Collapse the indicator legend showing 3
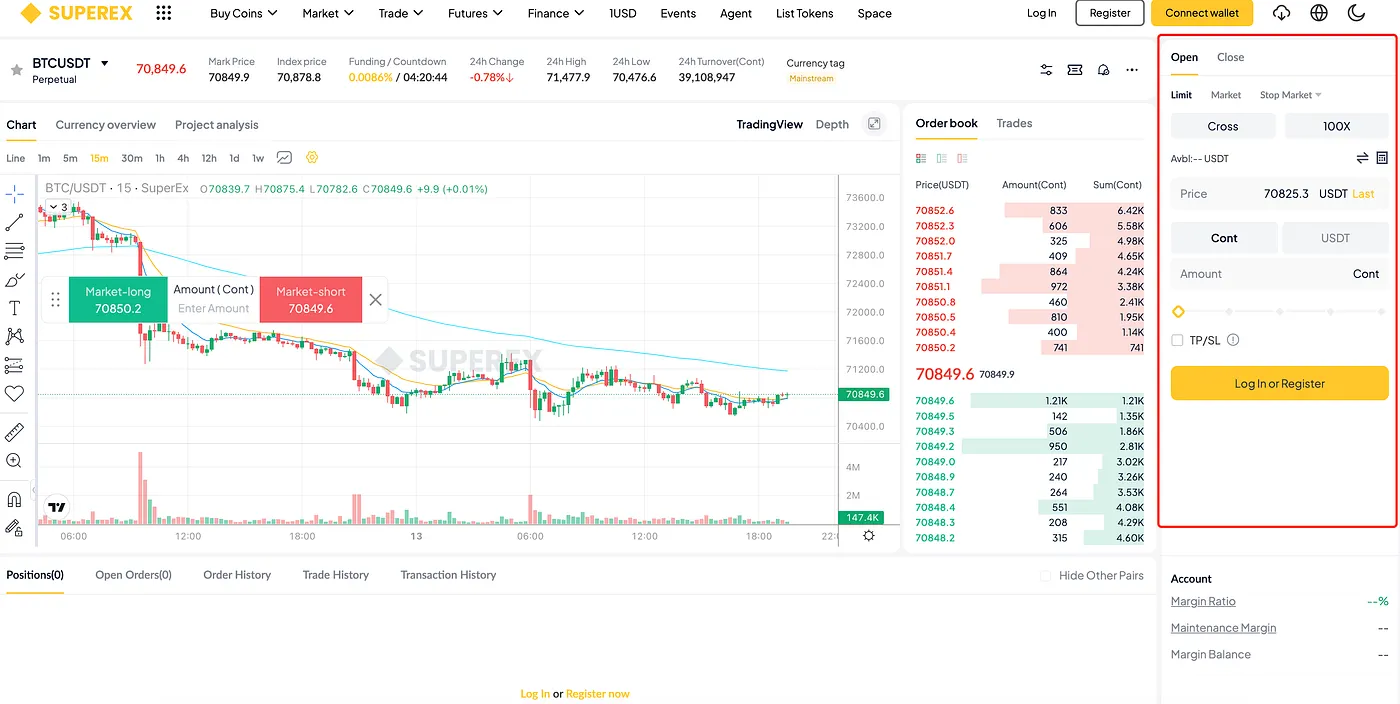The width and height of the screenshot is (1400, 704). coord(56,208)
